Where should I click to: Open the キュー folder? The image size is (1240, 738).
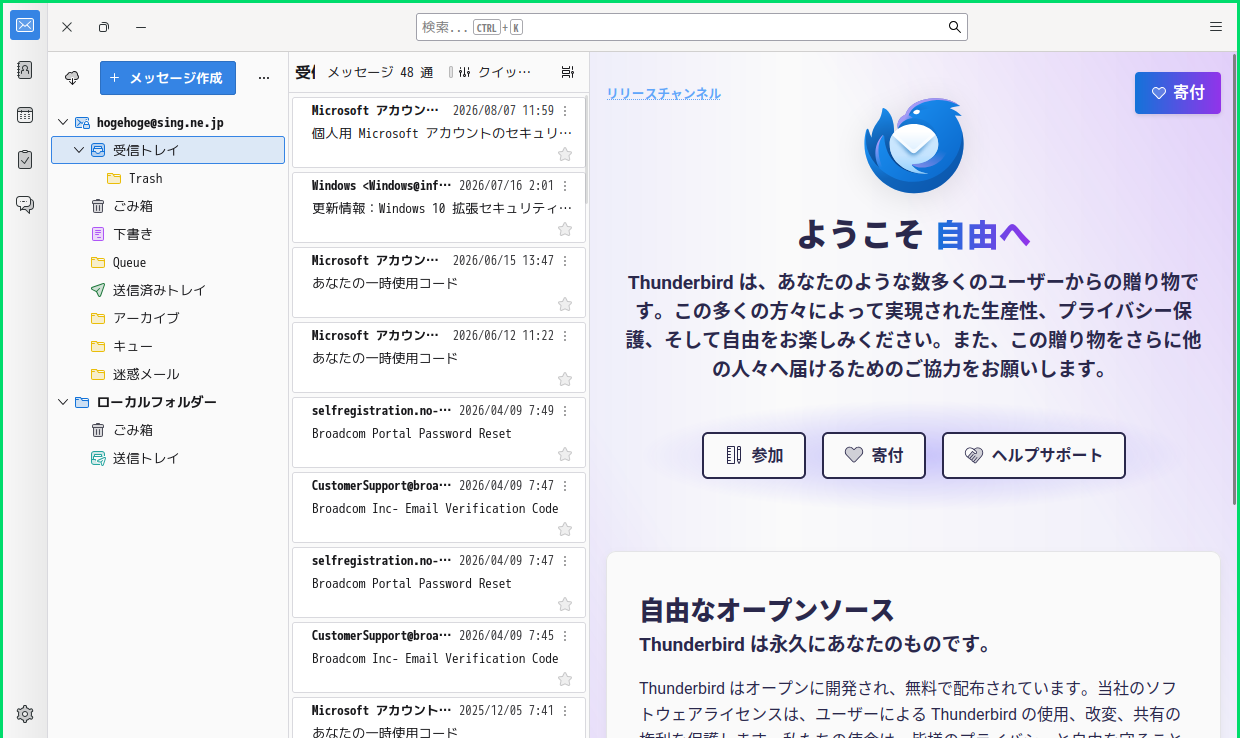click(168, 346)
